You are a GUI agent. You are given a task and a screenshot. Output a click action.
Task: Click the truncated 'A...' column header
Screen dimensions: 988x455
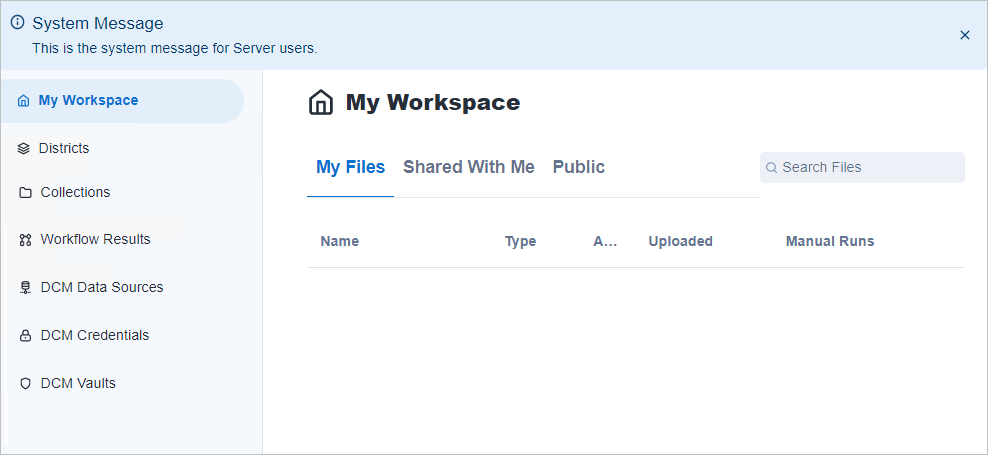coord(605,241)
